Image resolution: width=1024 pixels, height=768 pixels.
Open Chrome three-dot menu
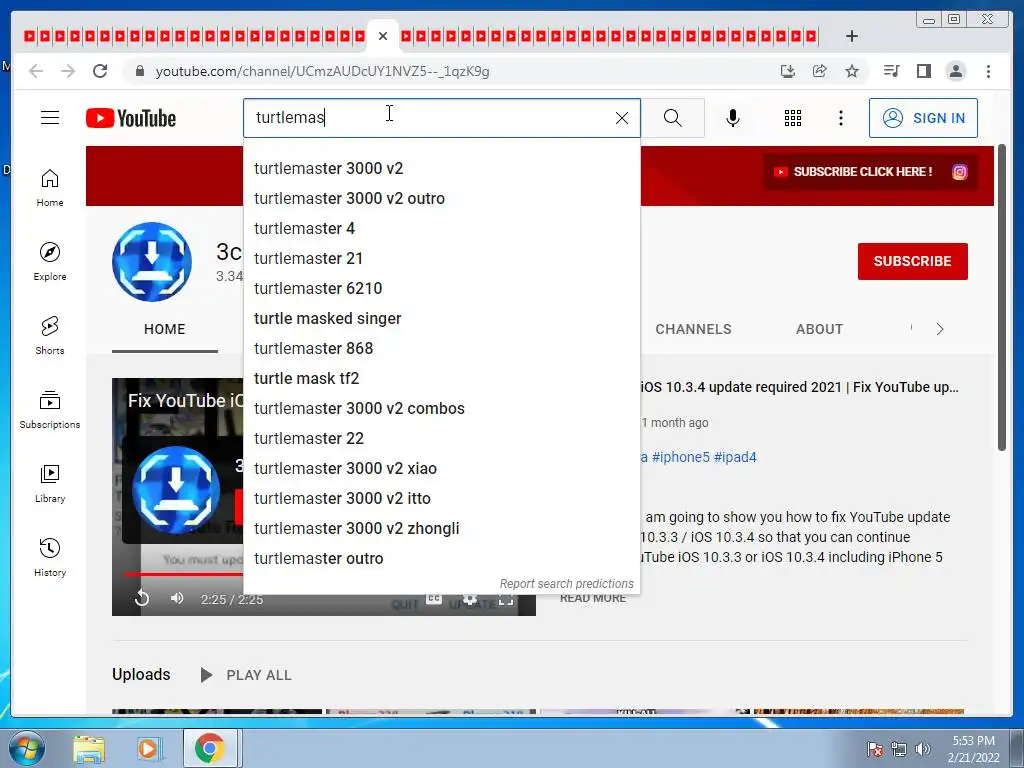click(x=988, y=71)
